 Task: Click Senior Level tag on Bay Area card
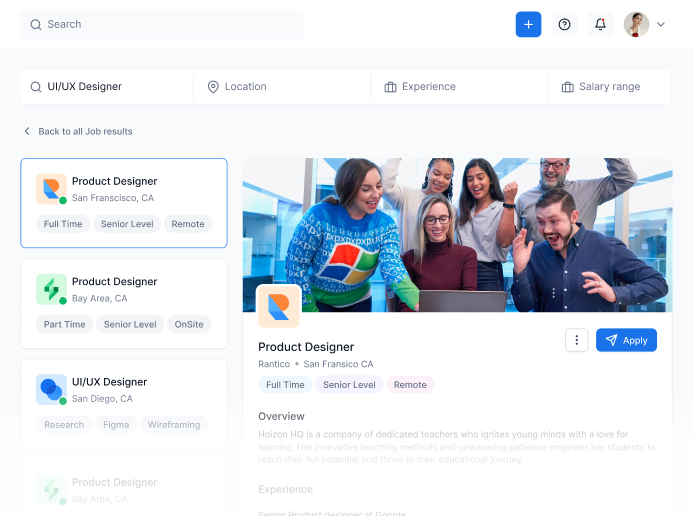pos(130,324)
